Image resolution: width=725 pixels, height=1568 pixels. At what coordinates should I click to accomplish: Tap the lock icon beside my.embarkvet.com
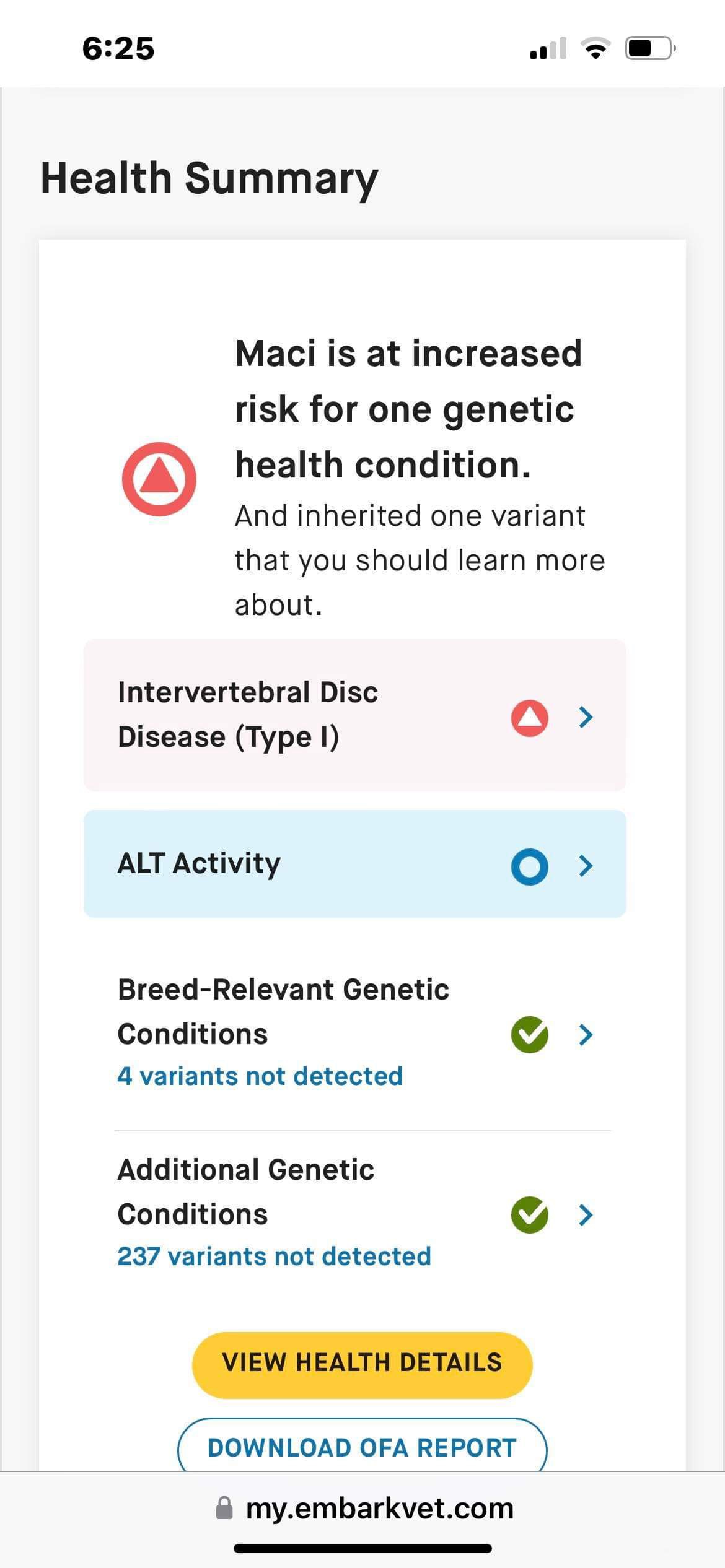point(224,1507)
